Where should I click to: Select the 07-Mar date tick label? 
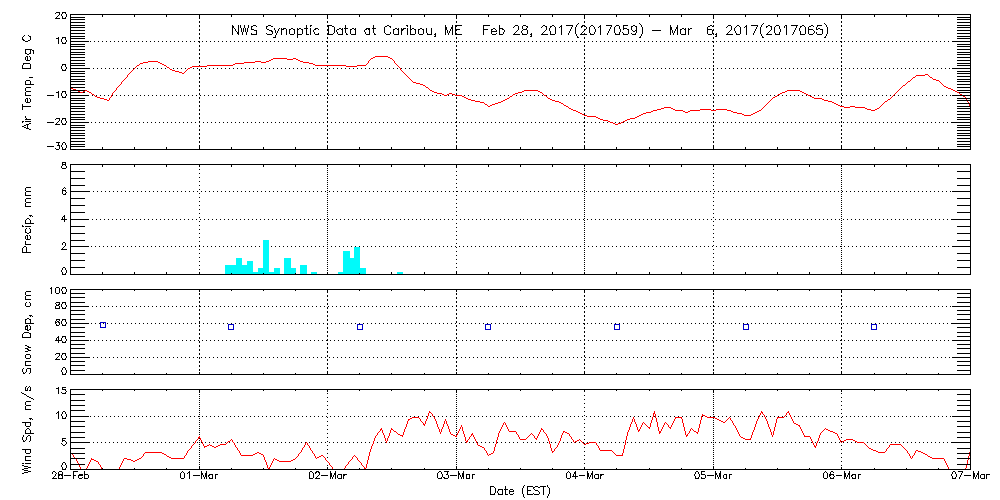click(x=968, y=477)
